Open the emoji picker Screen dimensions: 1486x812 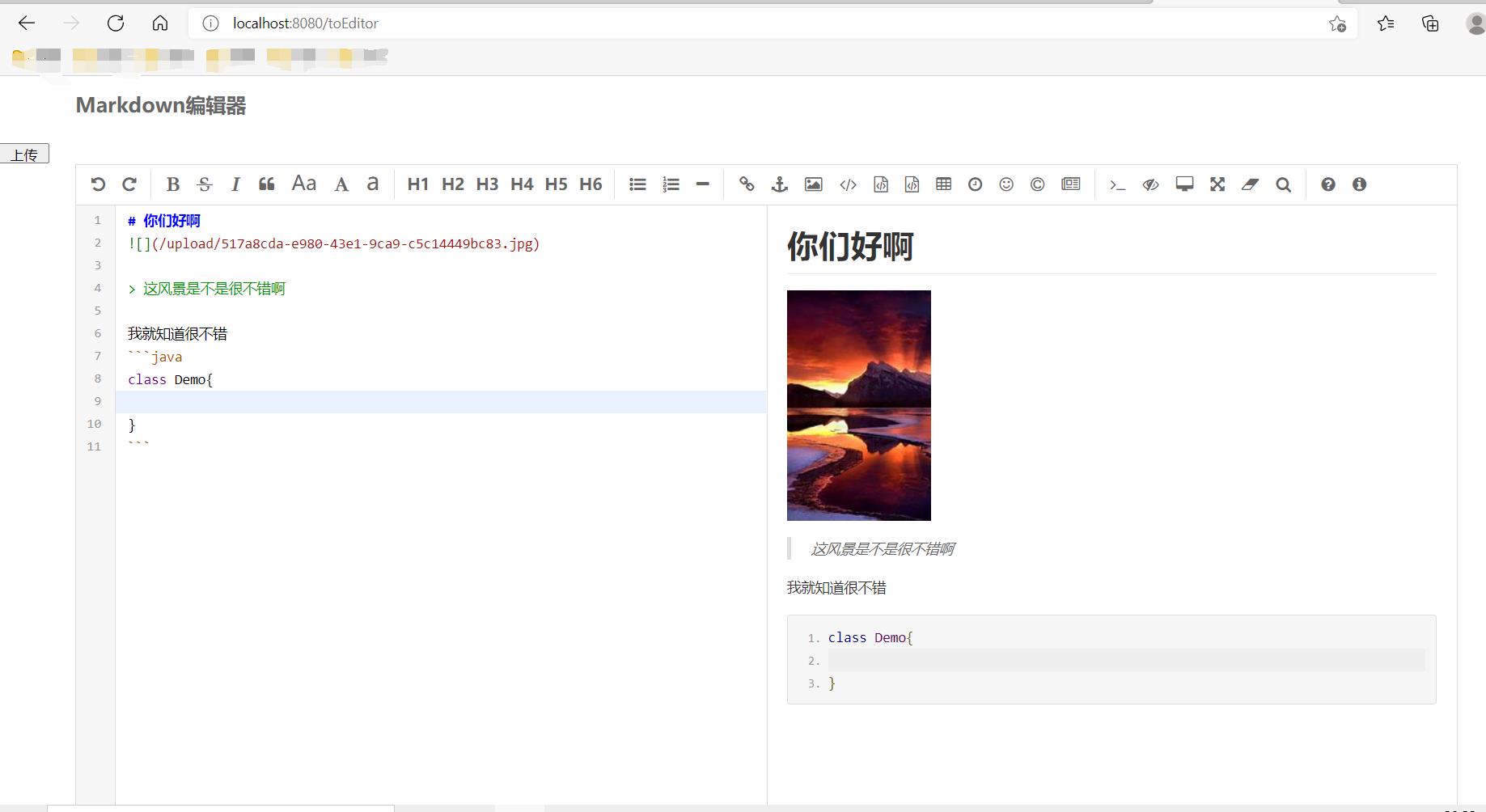pyautogui.click(x=1006, y=184)
